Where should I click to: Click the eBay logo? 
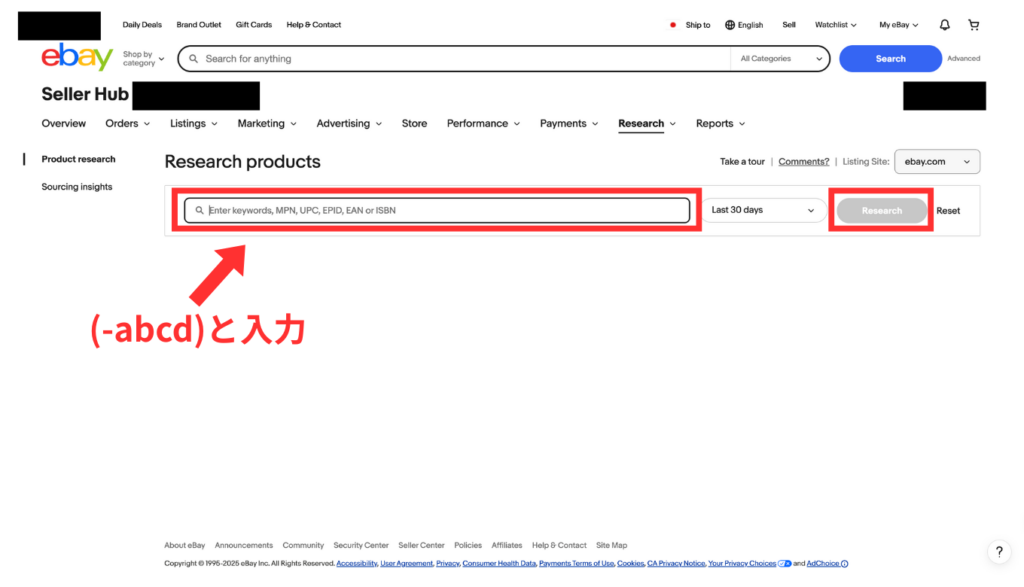77,57
